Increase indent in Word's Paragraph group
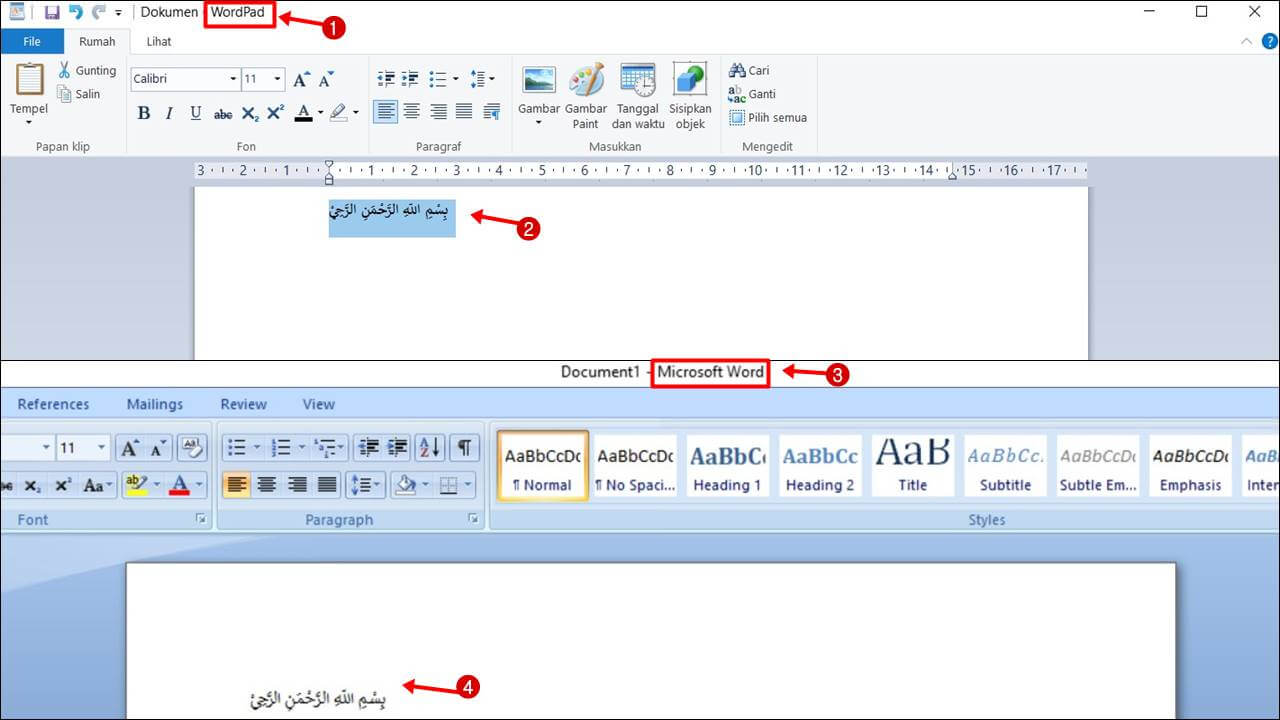The image size is (1280, 720). point(397,447)
